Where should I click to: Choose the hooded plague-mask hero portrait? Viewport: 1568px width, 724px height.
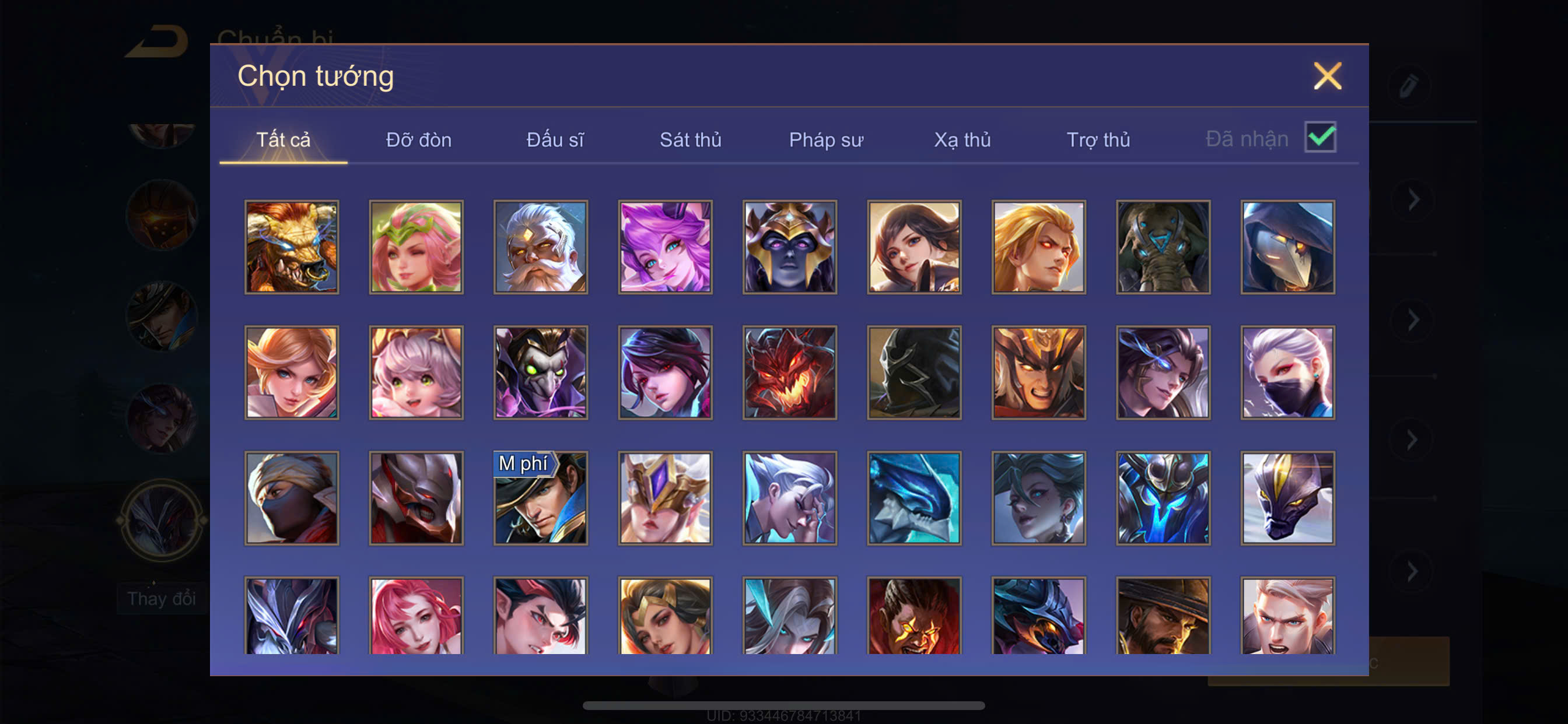click(x=1288, y=247)
